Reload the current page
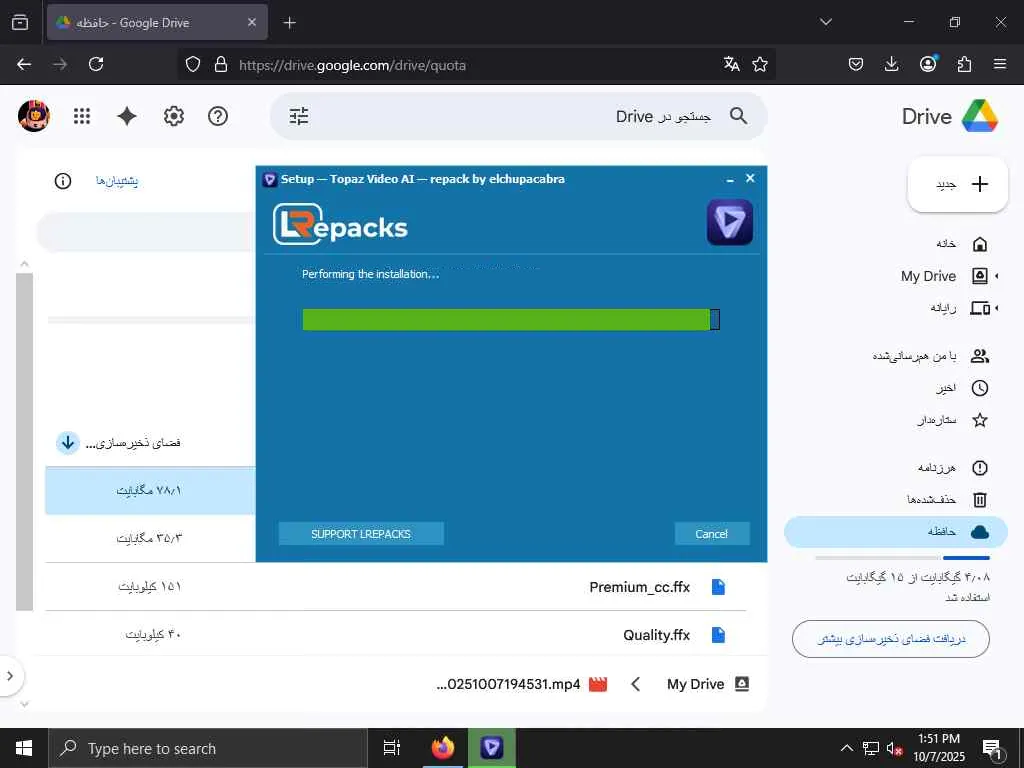This screenshot has width=1024, height=768. pos(96,64)
